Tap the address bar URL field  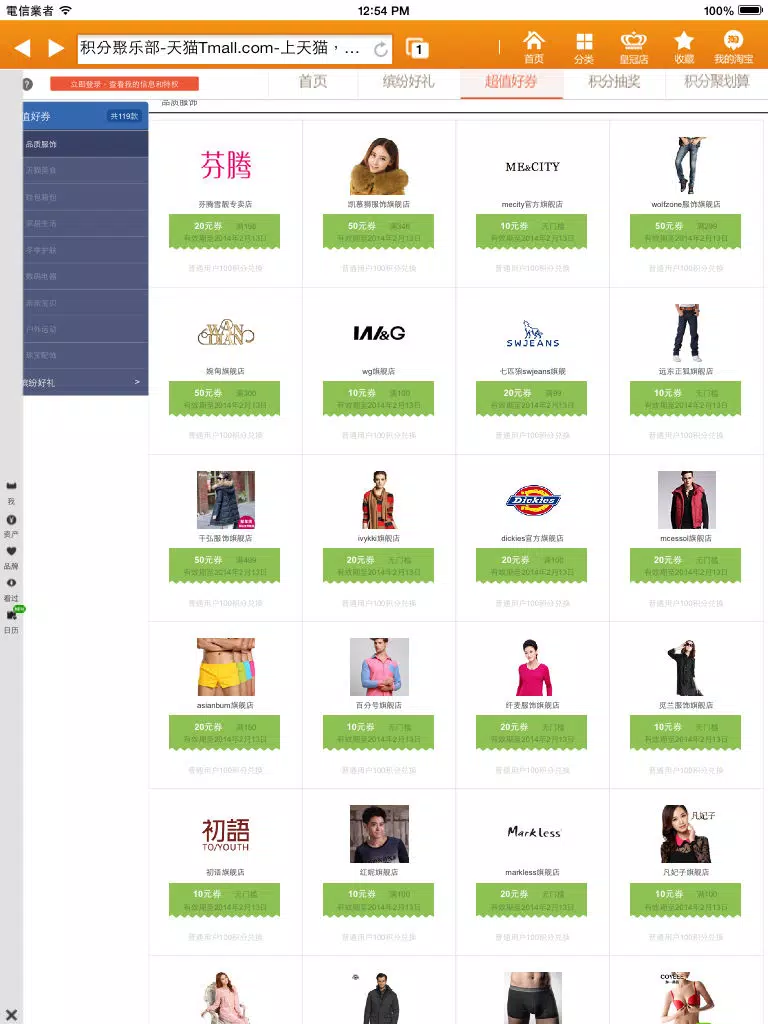tap(234, 48)
